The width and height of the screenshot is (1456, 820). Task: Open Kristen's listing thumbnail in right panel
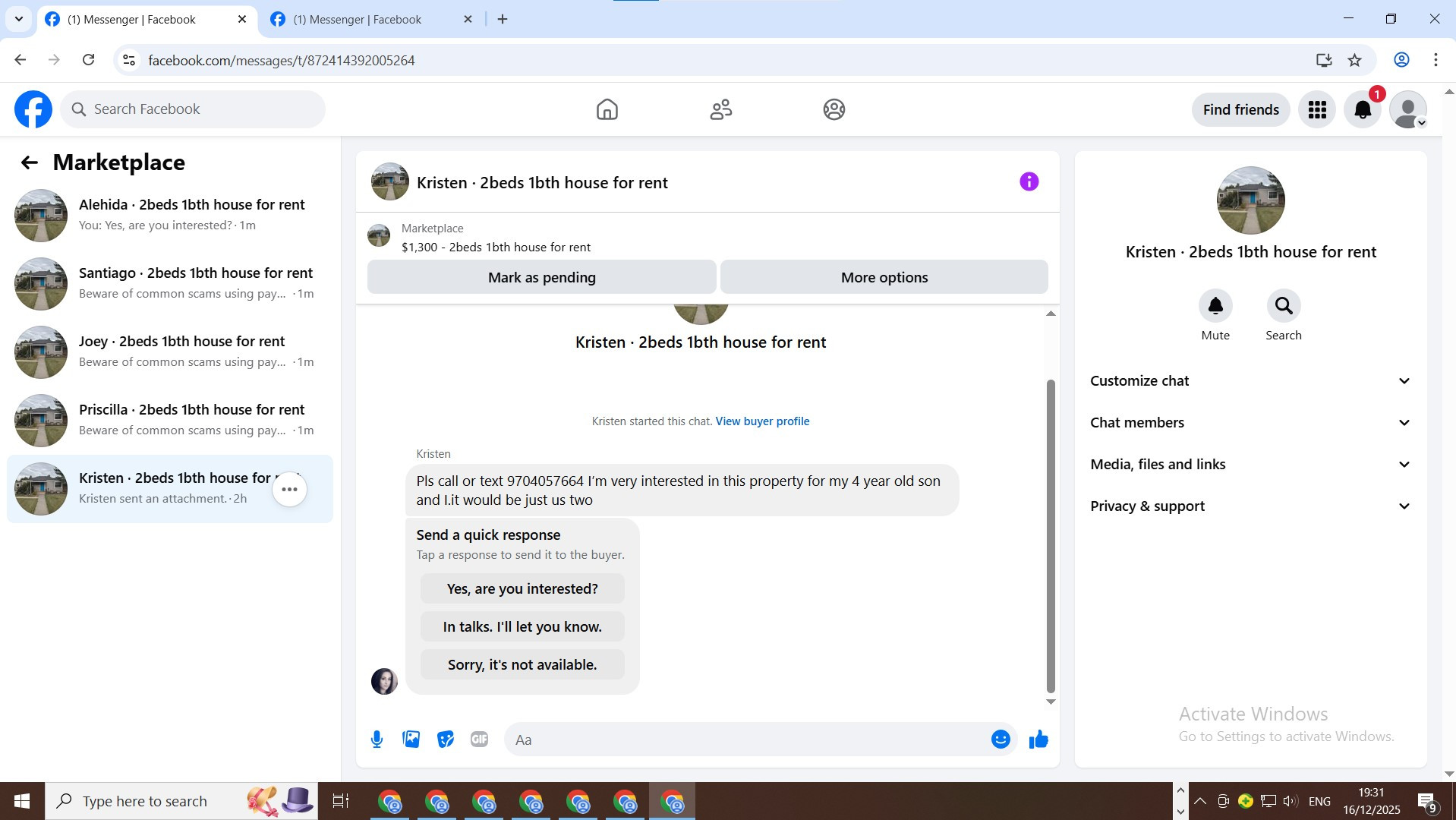[1251, 200]
